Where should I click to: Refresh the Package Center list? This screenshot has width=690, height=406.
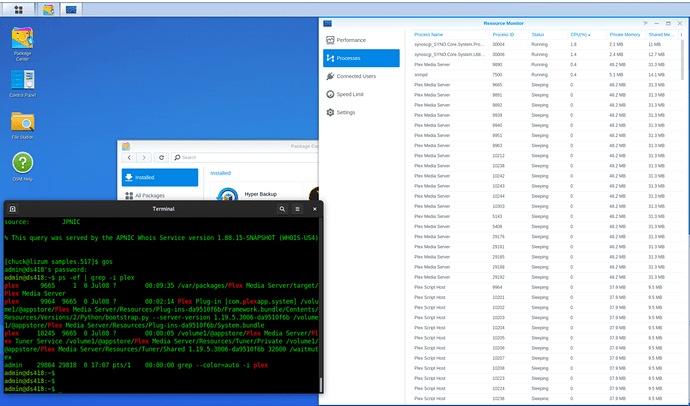161,157
